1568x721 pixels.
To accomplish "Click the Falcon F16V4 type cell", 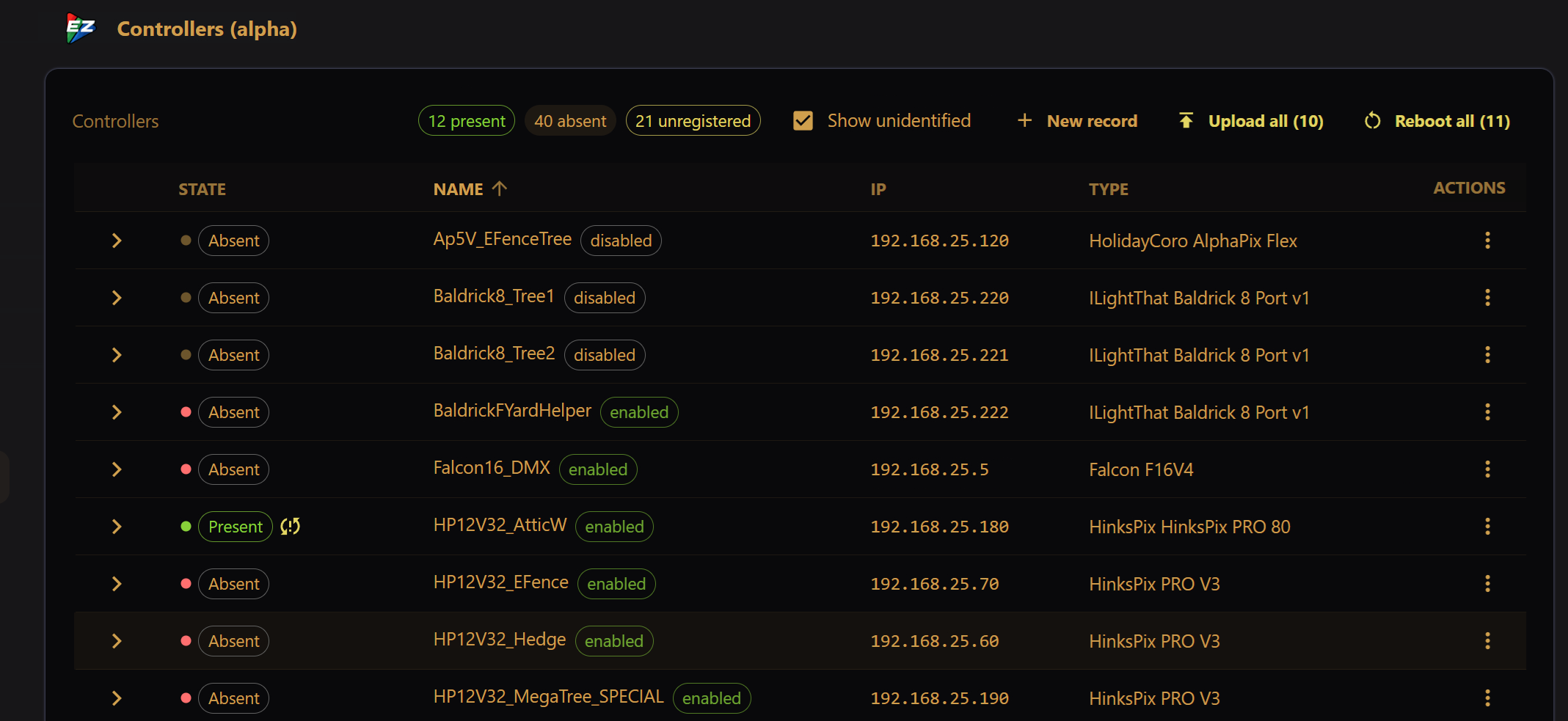I will click(1141, 469).
